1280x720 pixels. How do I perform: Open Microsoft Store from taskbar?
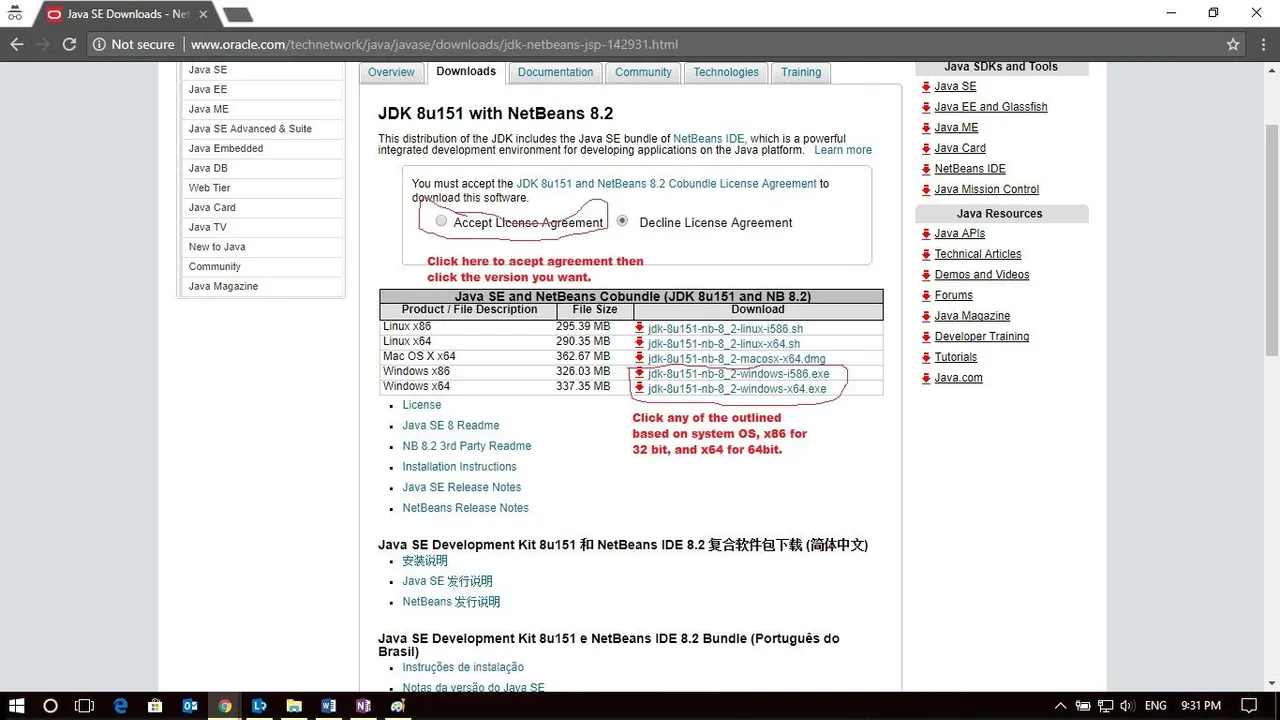click(x=155, y=705)
